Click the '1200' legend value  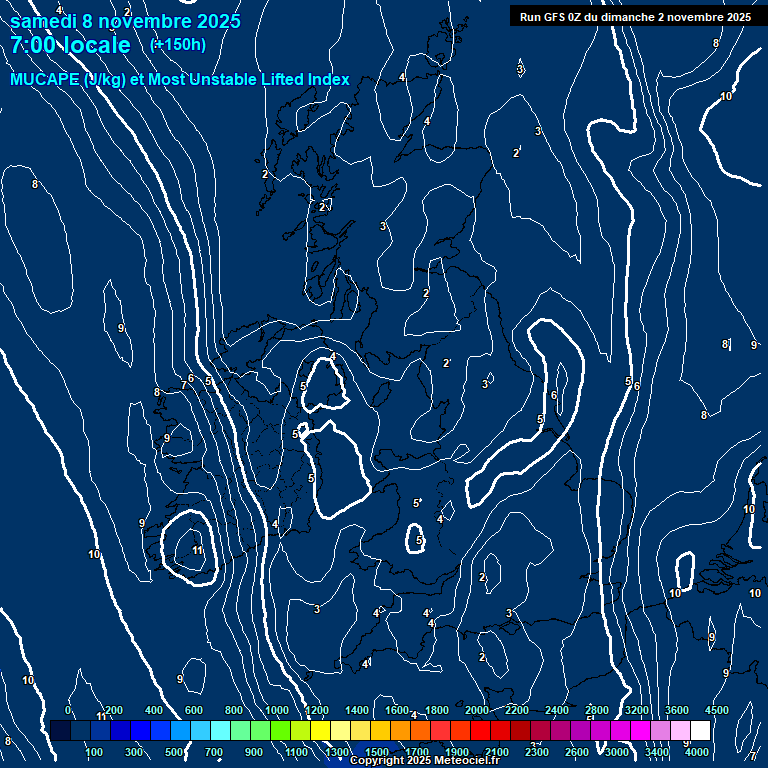tap(317, 710)
